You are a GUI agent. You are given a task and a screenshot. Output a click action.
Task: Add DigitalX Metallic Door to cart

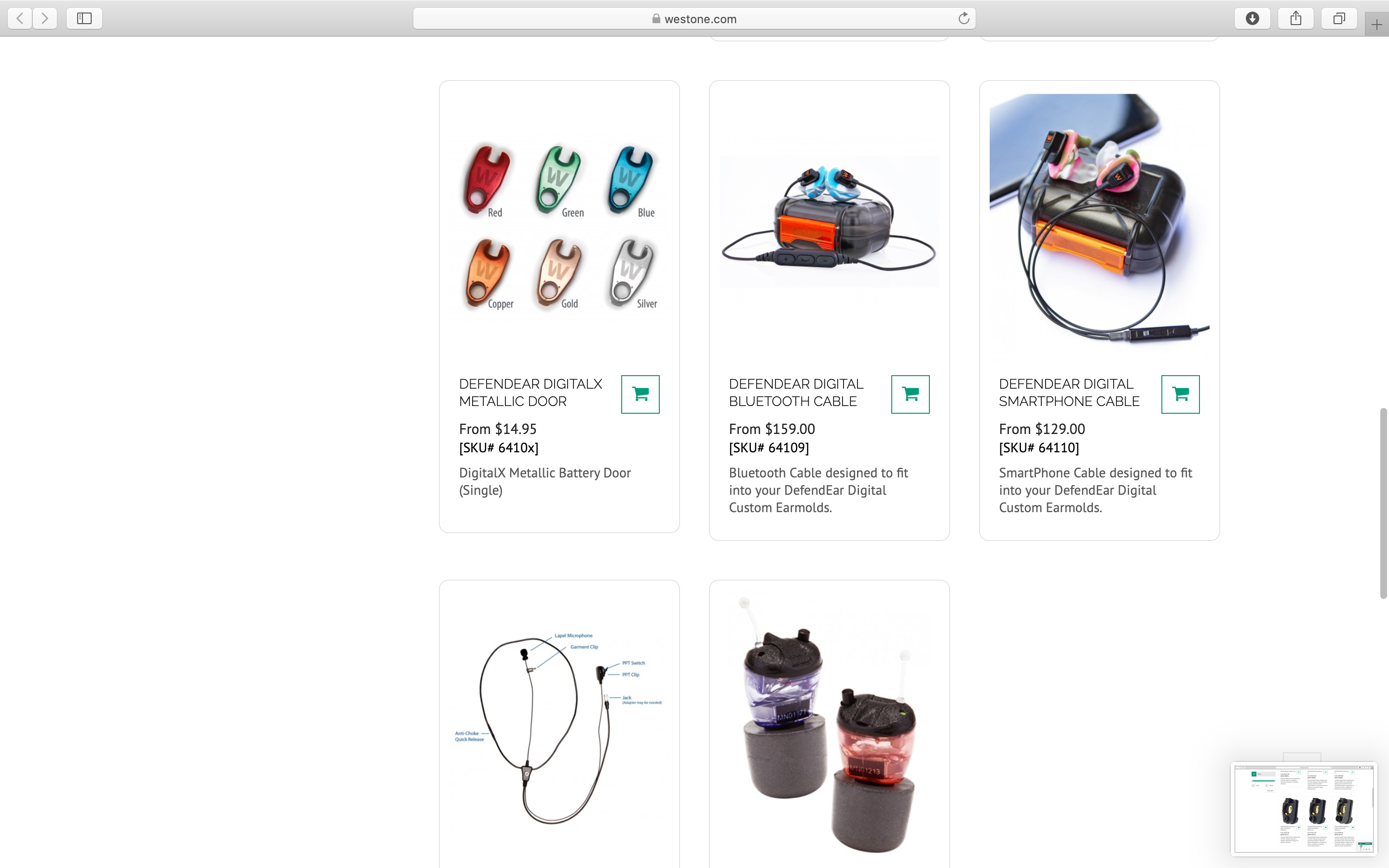tap(640, 394)
